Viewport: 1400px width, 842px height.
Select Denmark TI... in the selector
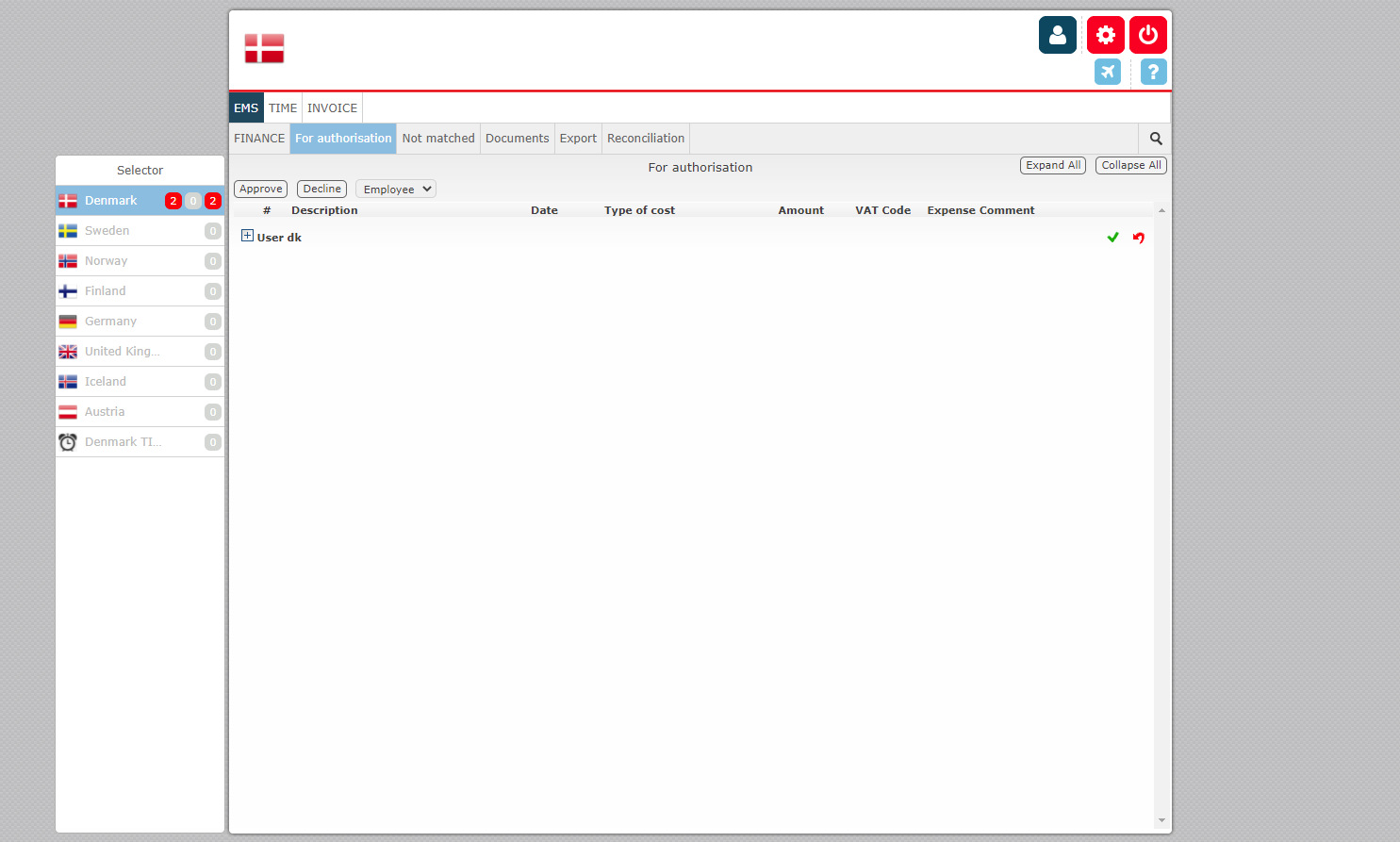(140, 442)
